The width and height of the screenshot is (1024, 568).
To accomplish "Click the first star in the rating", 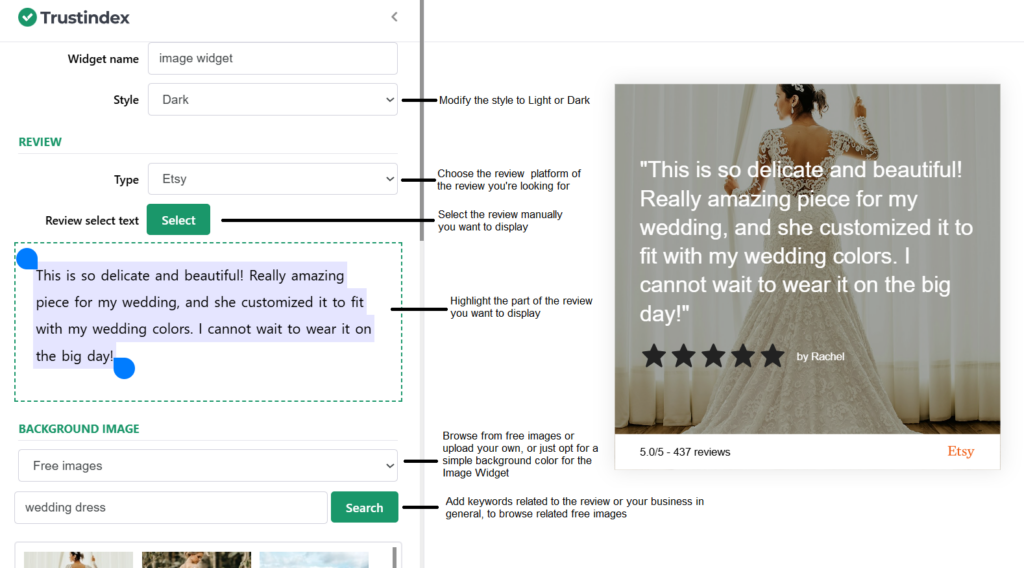I will (x=654, y=356).
